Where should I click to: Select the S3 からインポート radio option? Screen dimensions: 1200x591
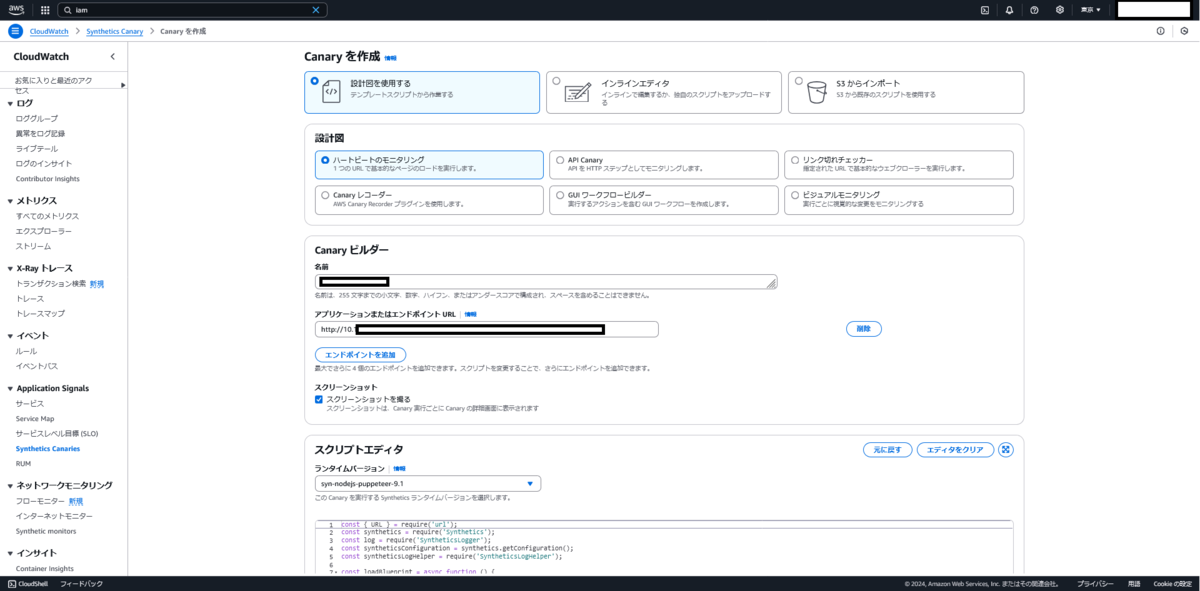pyautogui.click(x=798, y=81)
